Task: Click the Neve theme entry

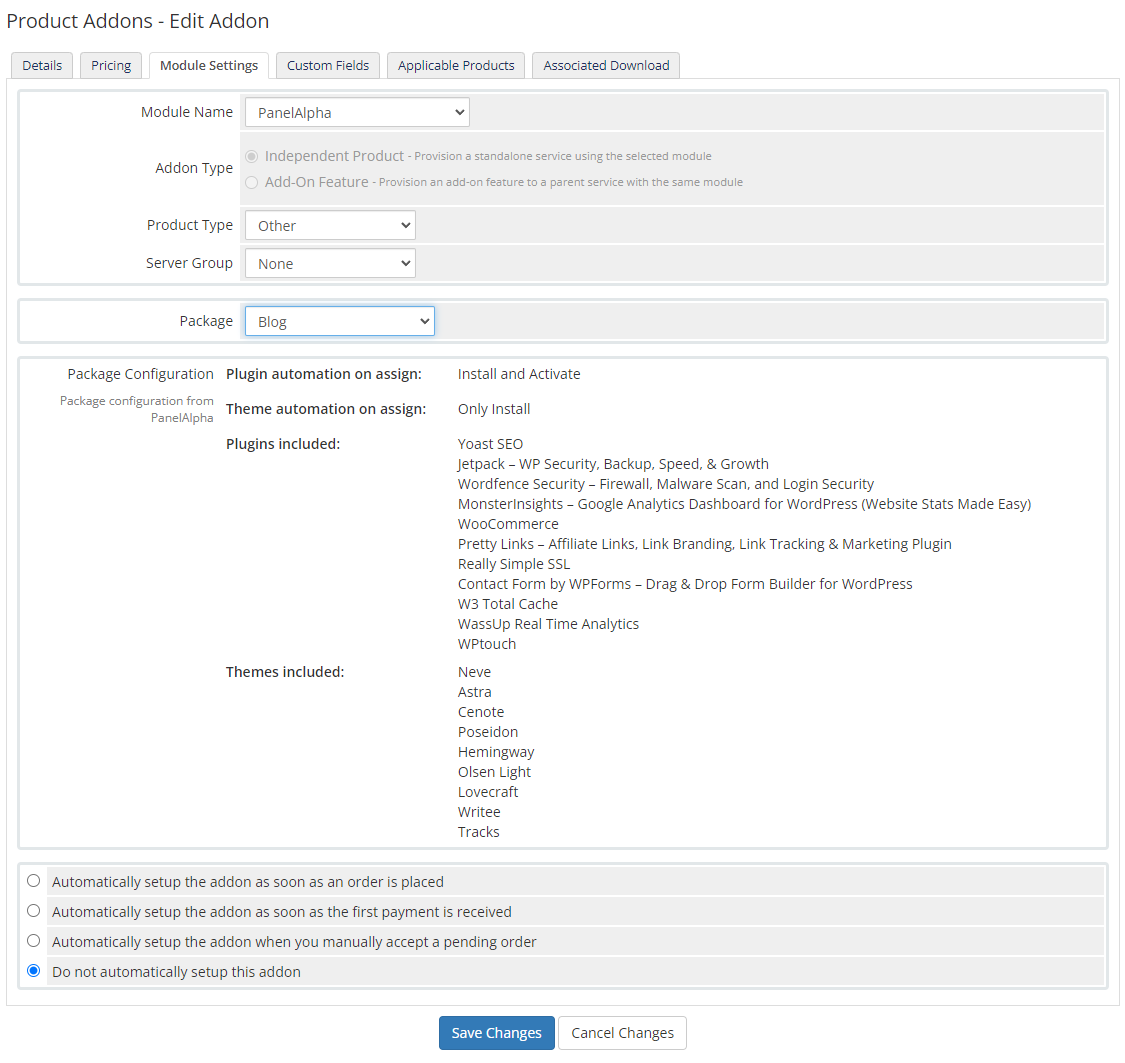Action: click(474, 671)
